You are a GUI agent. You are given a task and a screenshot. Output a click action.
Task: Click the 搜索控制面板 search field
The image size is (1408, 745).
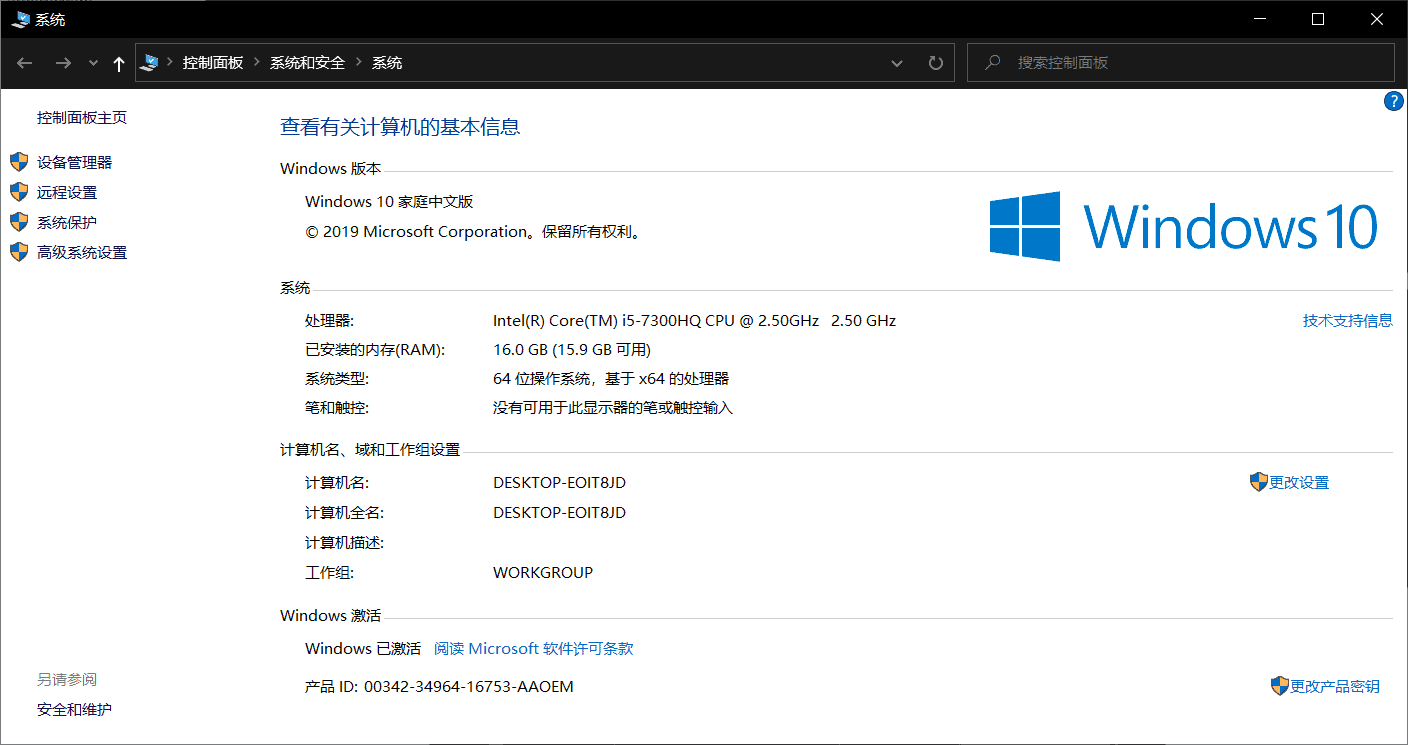(x=1180, y=62)
